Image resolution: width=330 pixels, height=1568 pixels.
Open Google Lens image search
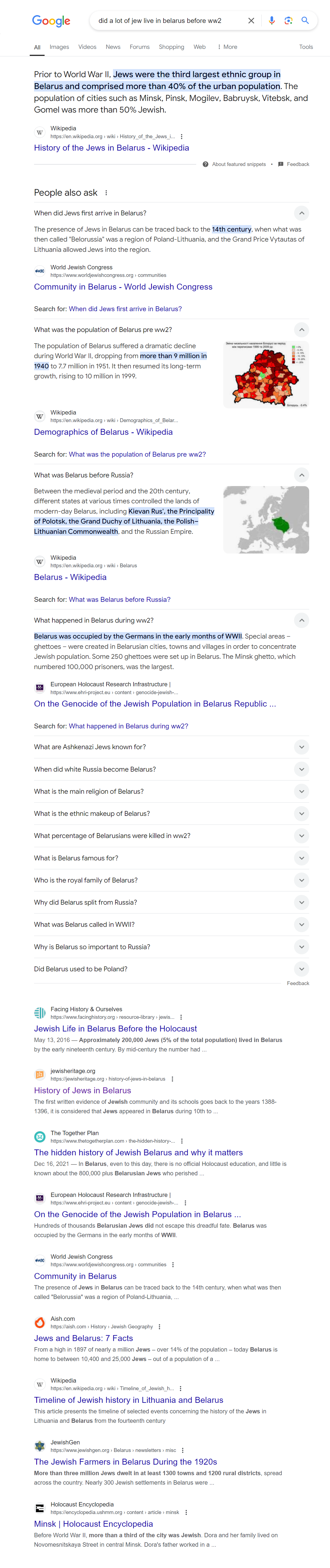tap(289, 21)
